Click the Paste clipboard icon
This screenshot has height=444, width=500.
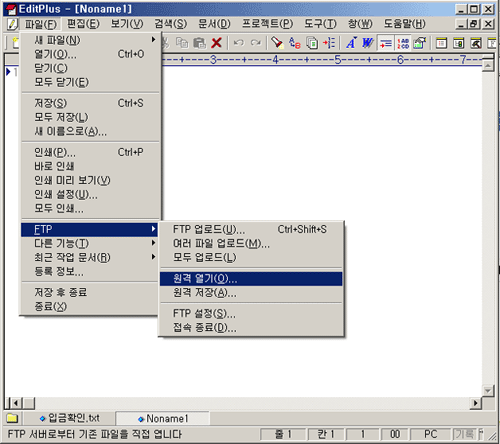click(x=199, y=43)
